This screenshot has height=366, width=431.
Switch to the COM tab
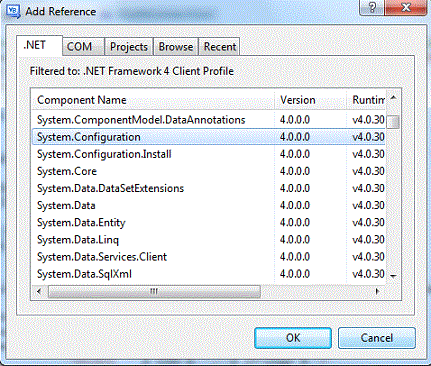point(83,46)
